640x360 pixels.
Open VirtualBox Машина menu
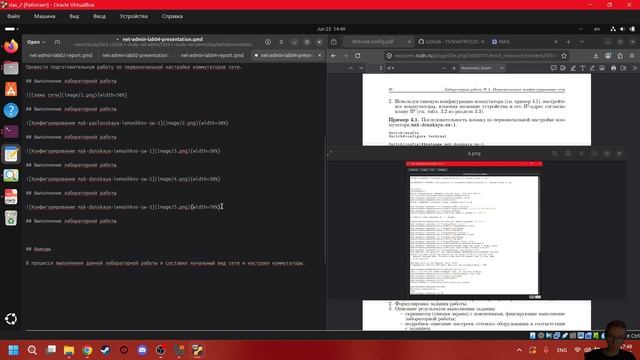coord(44,16)
